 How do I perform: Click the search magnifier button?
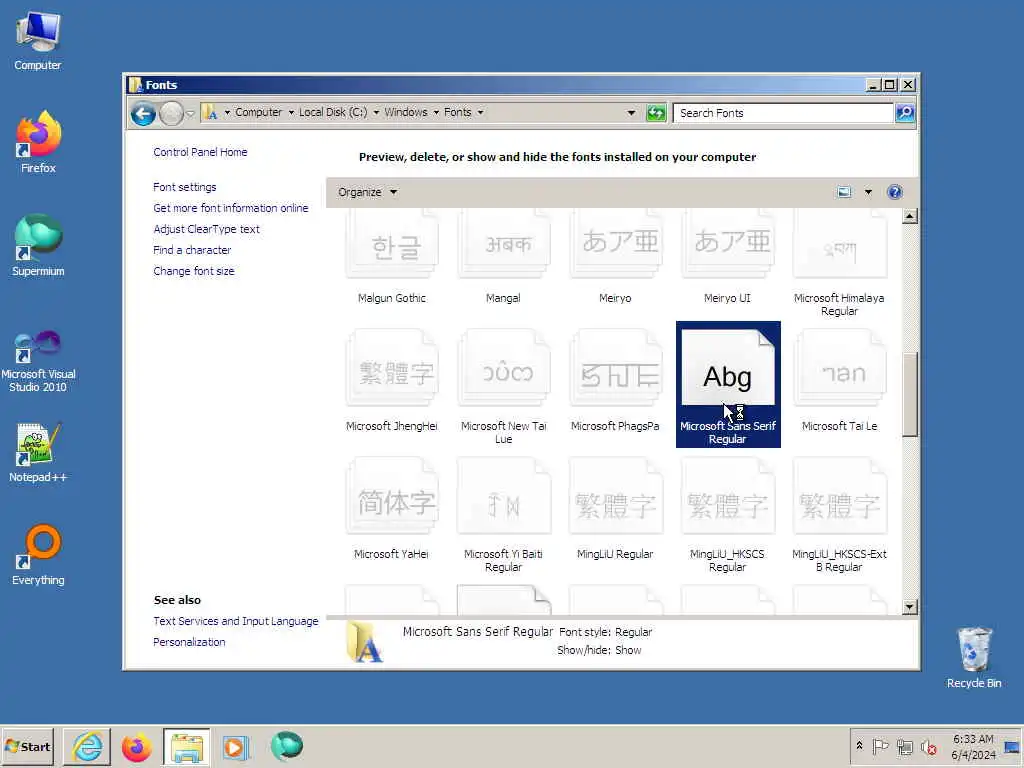[904, 113]
